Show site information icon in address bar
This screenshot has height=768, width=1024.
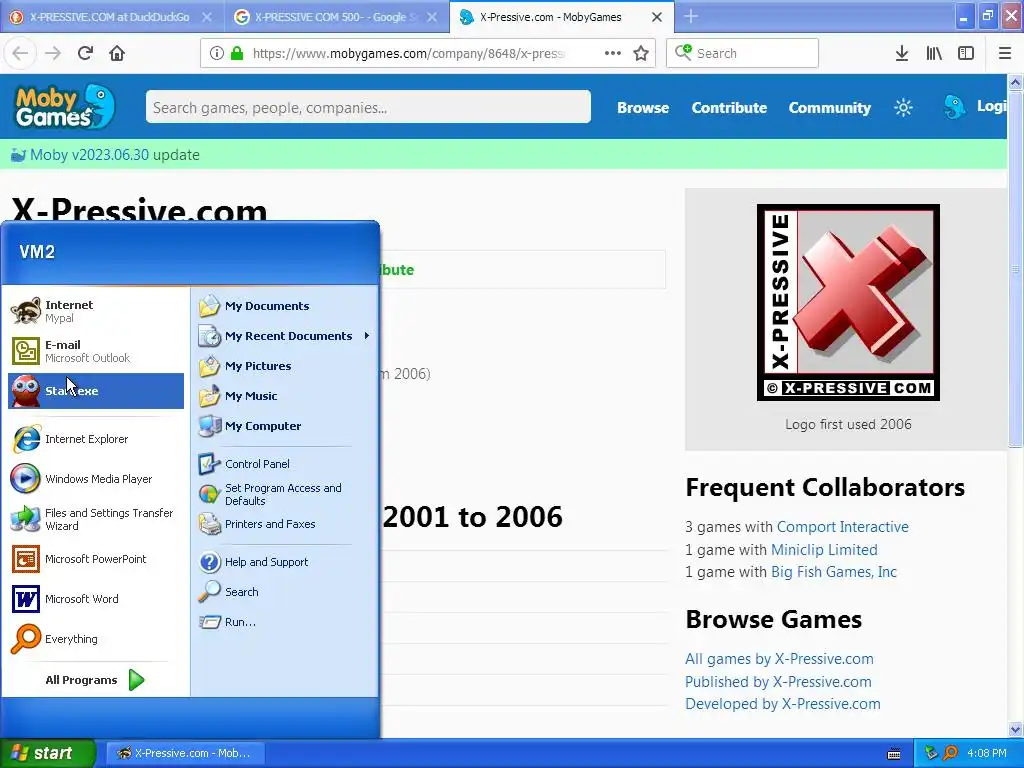(216, 53)
